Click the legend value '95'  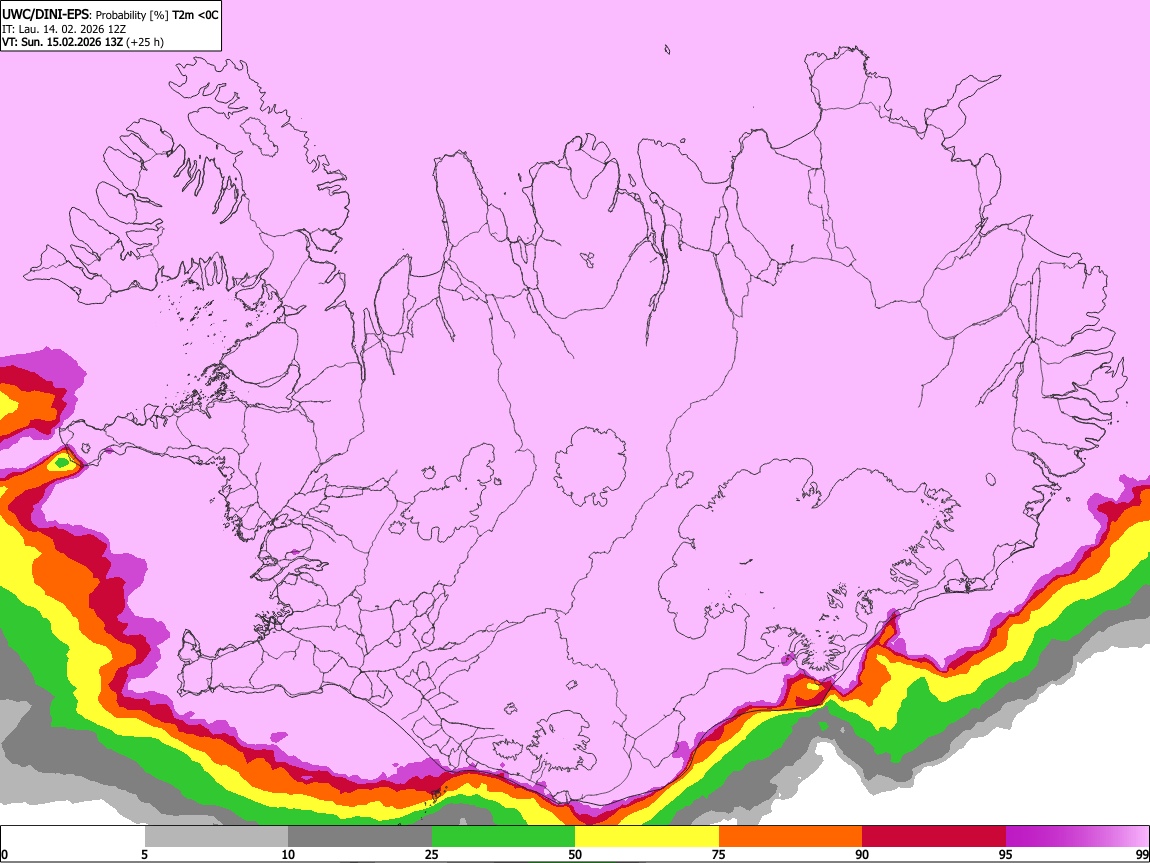tap(1006, 854)
